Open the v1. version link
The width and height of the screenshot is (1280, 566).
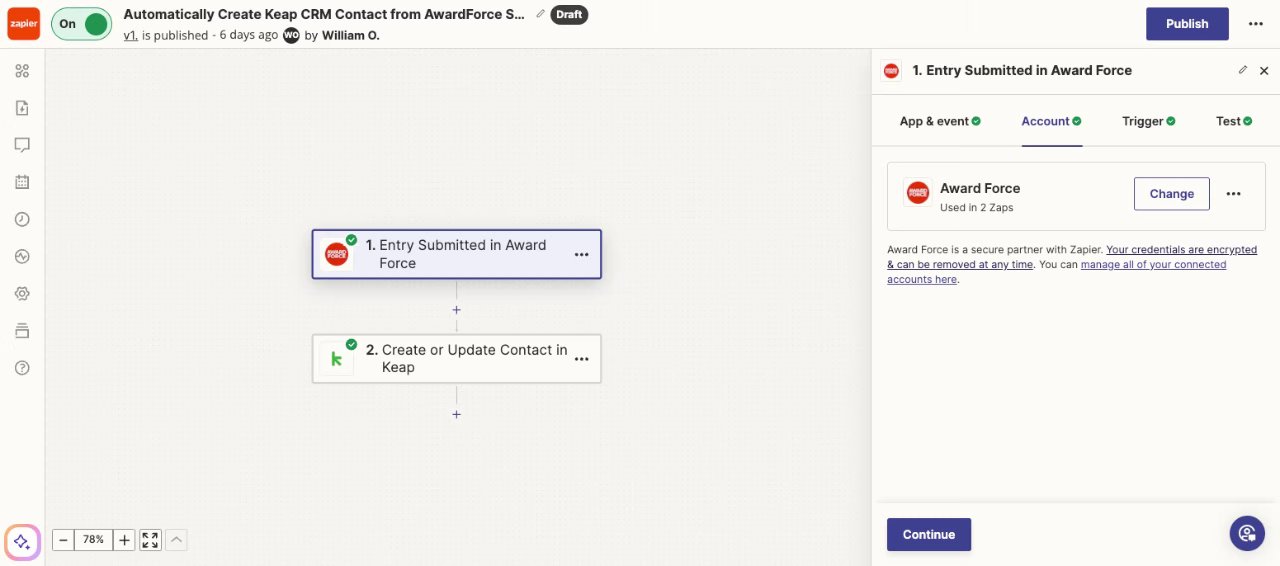[130, 35]
